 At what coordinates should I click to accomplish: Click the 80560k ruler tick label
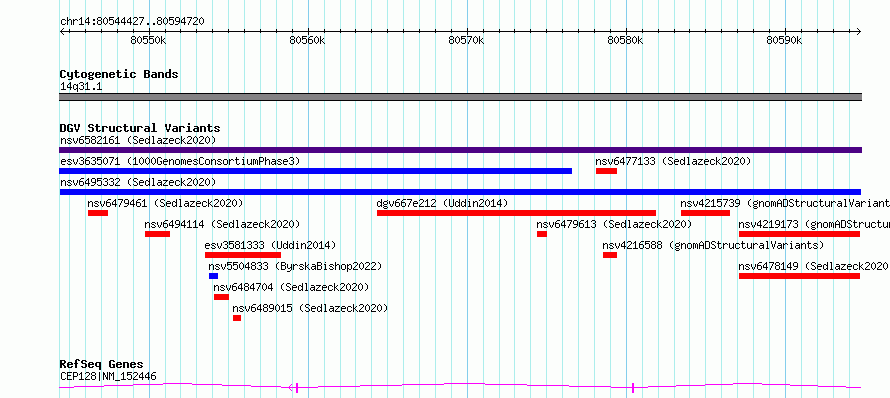pyautogui.click(x=307, y=40)
